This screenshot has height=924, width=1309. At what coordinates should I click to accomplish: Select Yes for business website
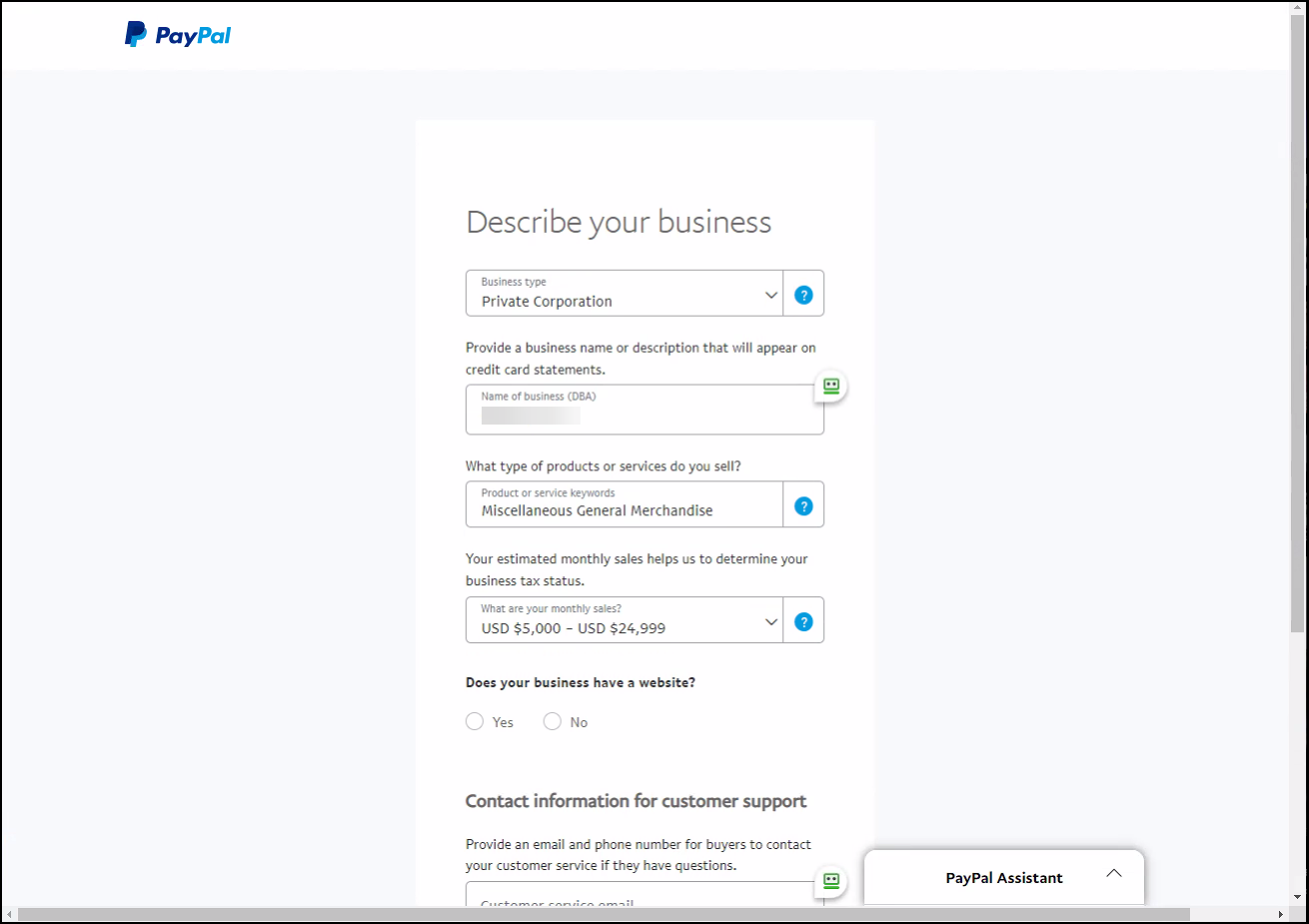(475, 721)
